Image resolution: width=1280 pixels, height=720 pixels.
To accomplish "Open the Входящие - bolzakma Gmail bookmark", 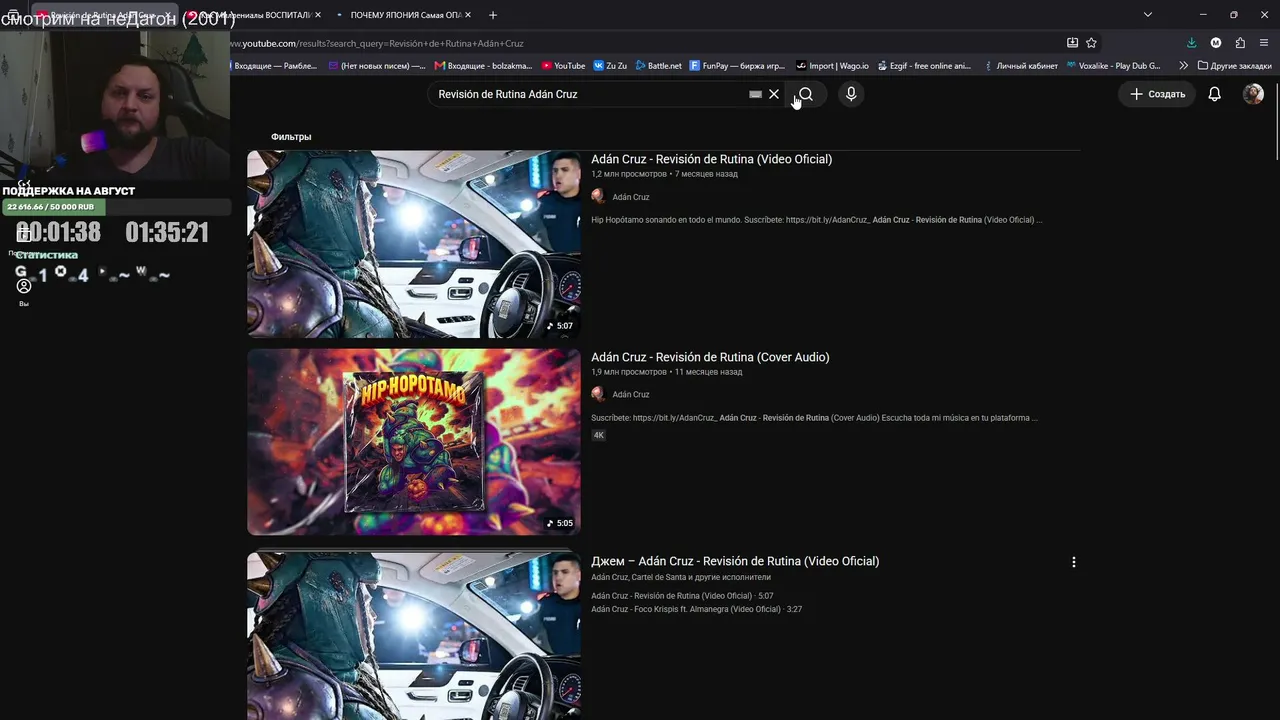I will click(483, 66).
